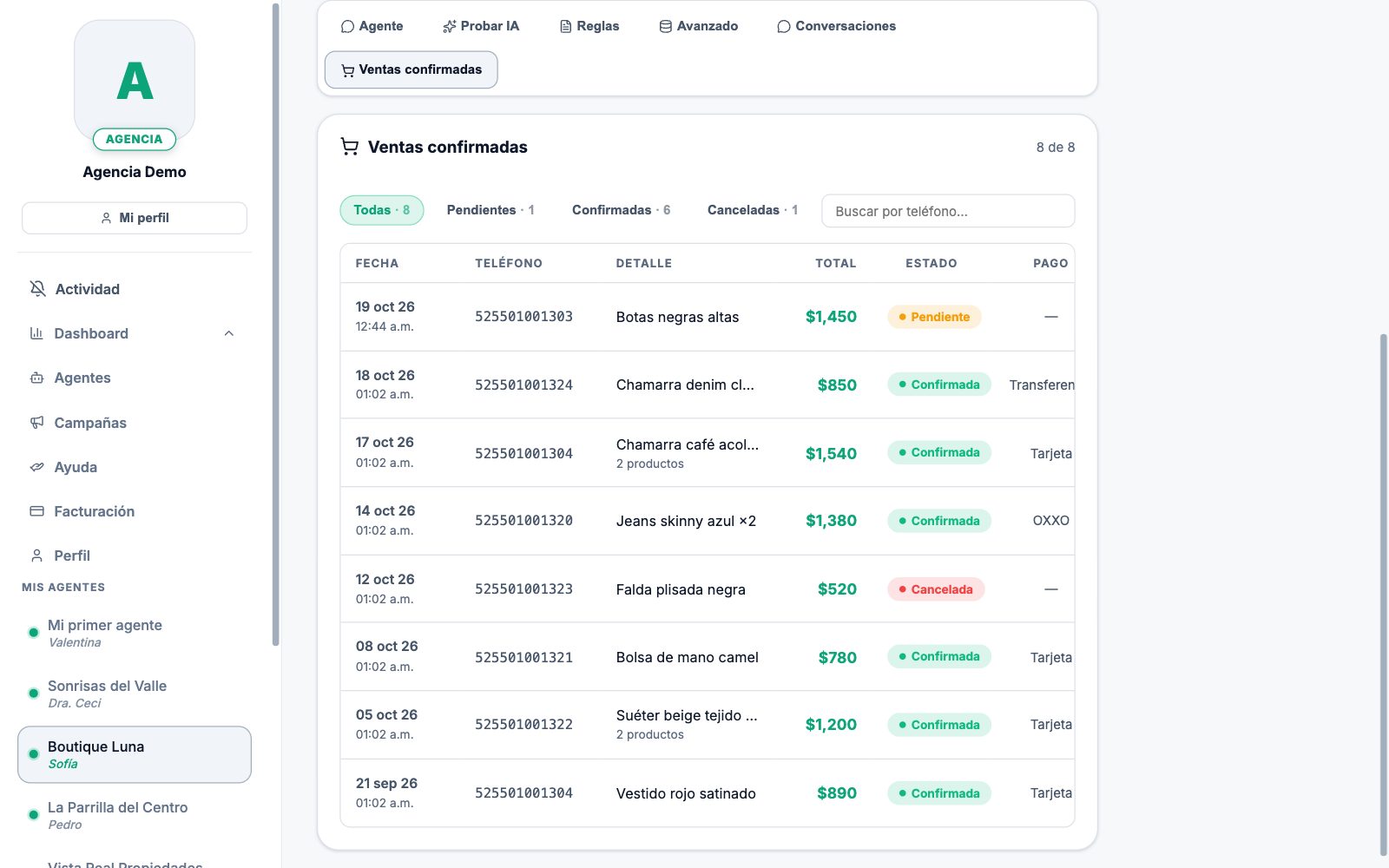Filter sales by Canceladas · 1

coord(753,210)
